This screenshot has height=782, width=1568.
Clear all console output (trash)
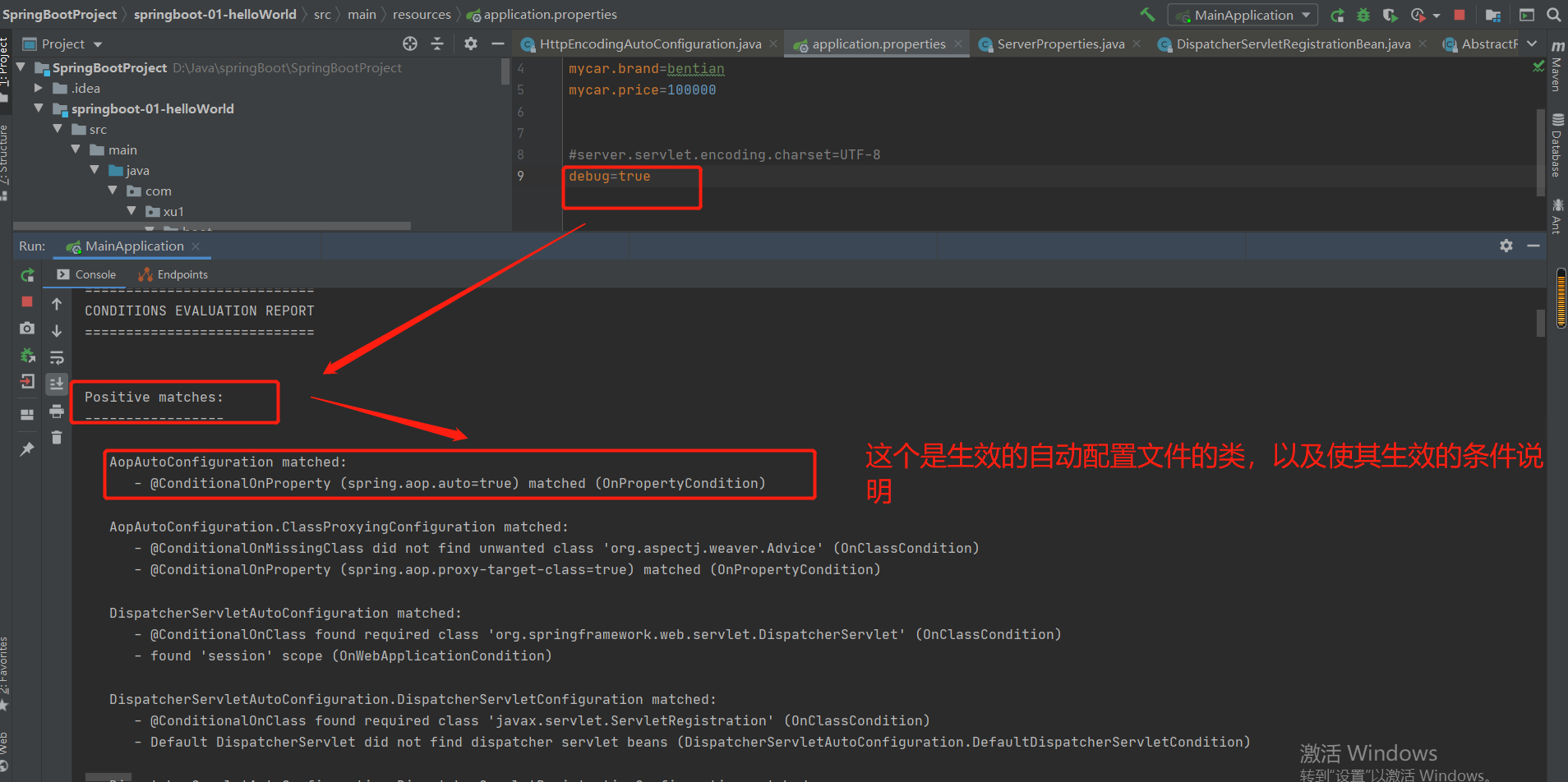tap(57, 437)
